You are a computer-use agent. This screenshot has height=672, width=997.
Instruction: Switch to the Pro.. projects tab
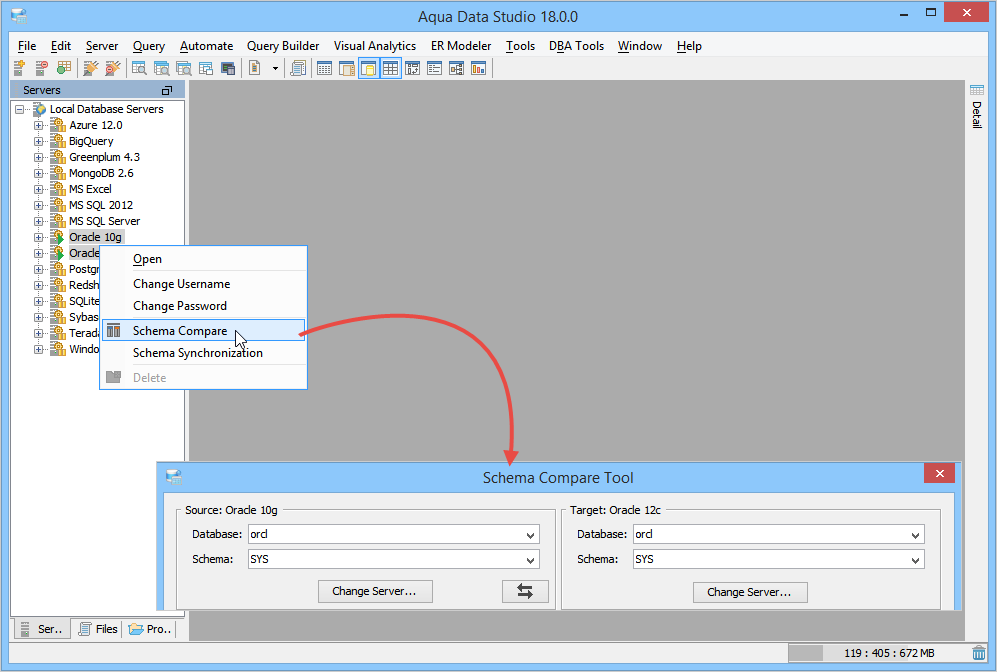pos(149,629)
